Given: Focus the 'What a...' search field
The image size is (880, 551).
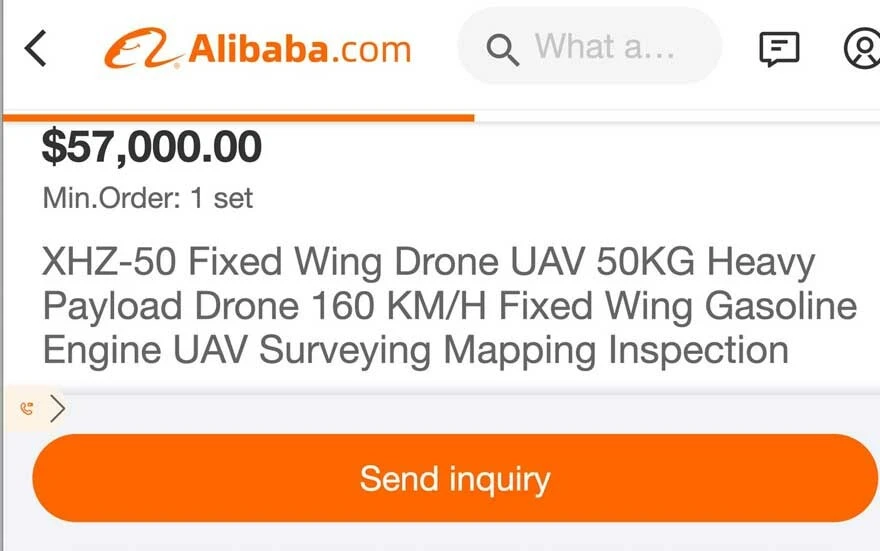Looking at the screenshot, I should click(605, 47).
